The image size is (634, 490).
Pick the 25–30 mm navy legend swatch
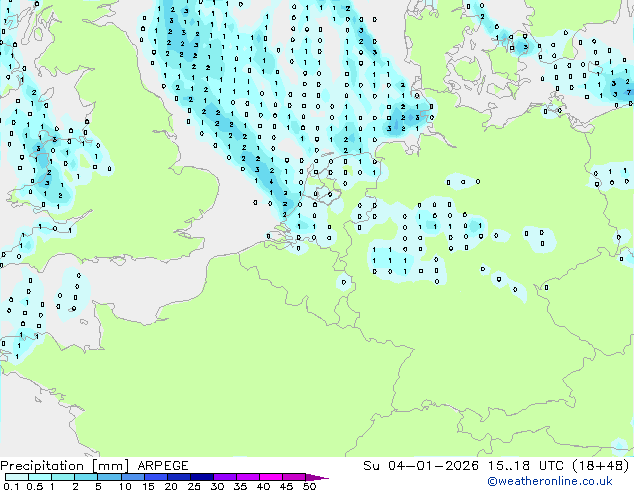(x=202, y=477)
